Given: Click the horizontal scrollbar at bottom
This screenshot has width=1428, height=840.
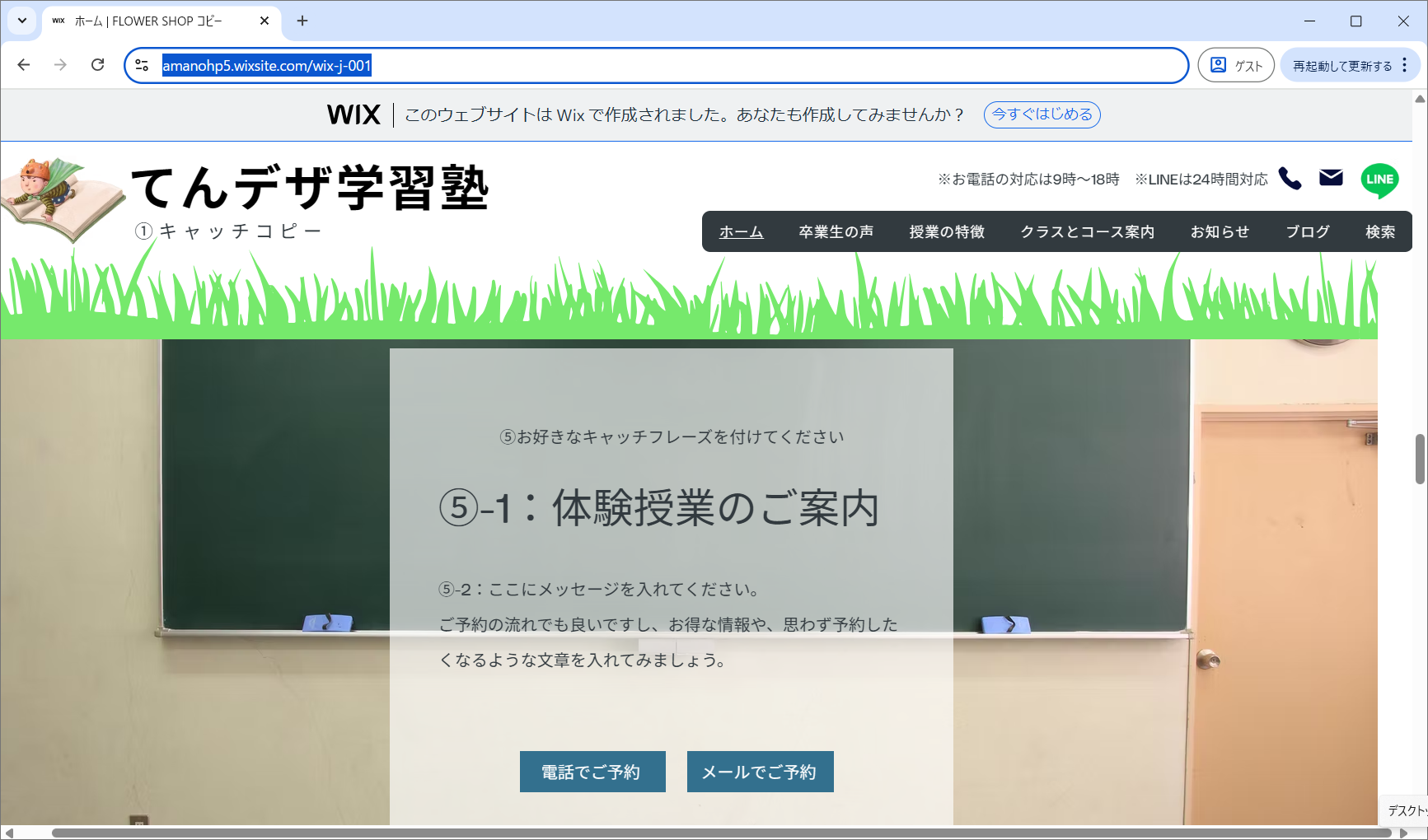Looking at the screenshot, I should click(717, 833).
